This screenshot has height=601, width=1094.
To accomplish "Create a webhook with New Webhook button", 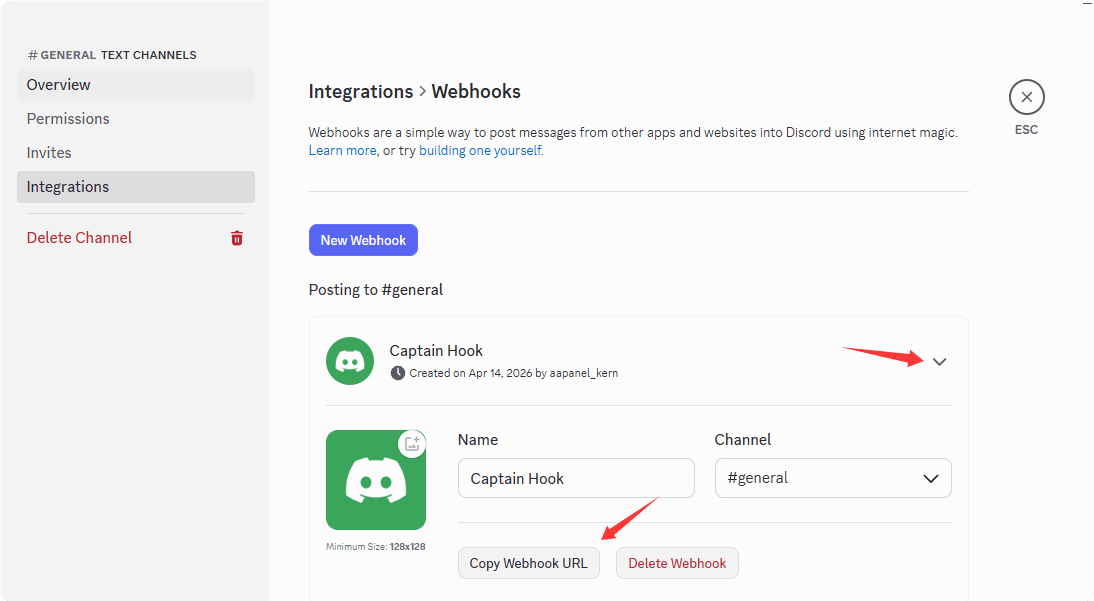I will pos(363,240).
